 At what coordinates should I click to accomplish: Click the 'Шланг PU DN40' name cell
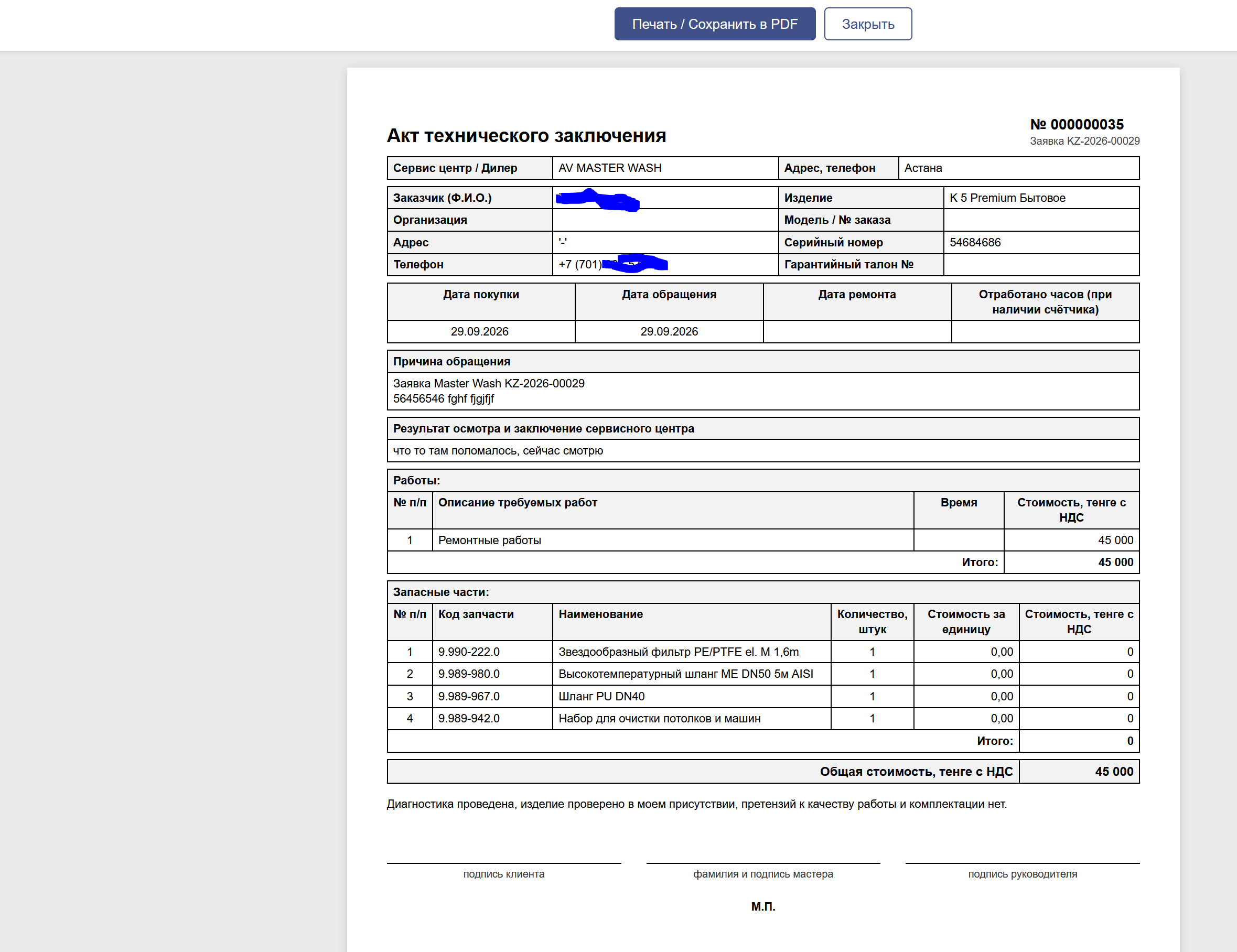coord(692,696)
